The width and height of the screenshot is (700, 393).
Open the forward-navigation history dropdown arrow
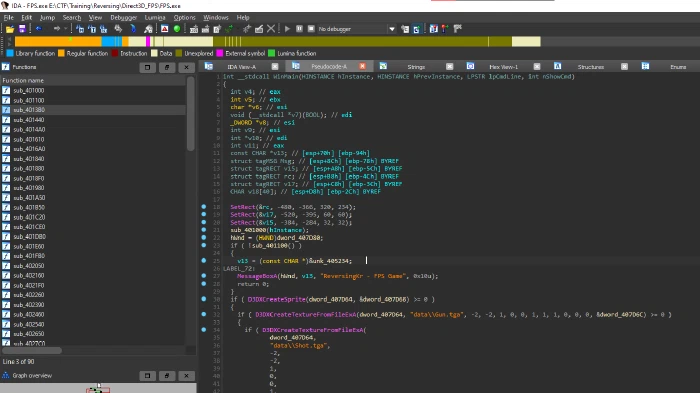[66, 29]
